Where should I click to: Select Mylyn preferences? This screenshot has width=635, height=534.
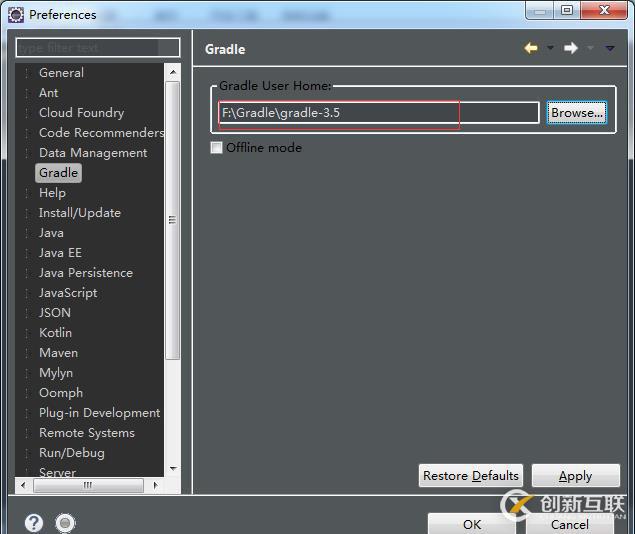(56, 373)
